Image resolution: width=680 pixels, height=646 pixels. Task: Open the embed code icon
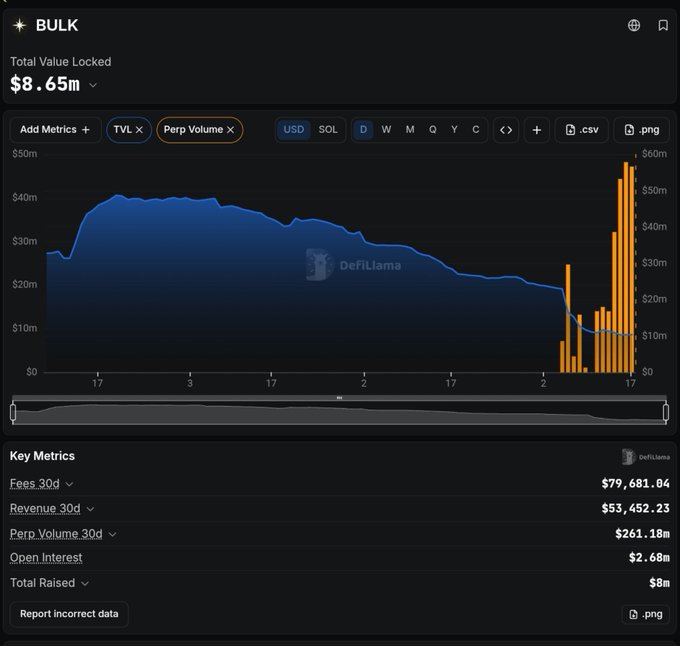pos(506,130)
